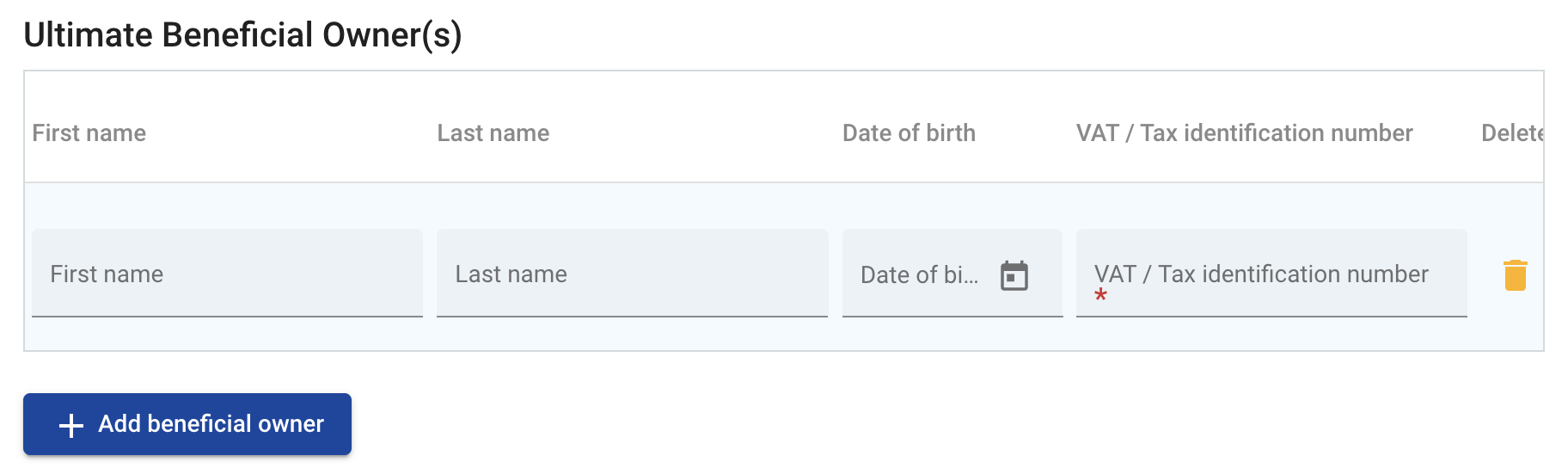Click the VAT / Tax identification number header
Viewport: 1568px width, 468px height.
click(x=1244, y=133)
